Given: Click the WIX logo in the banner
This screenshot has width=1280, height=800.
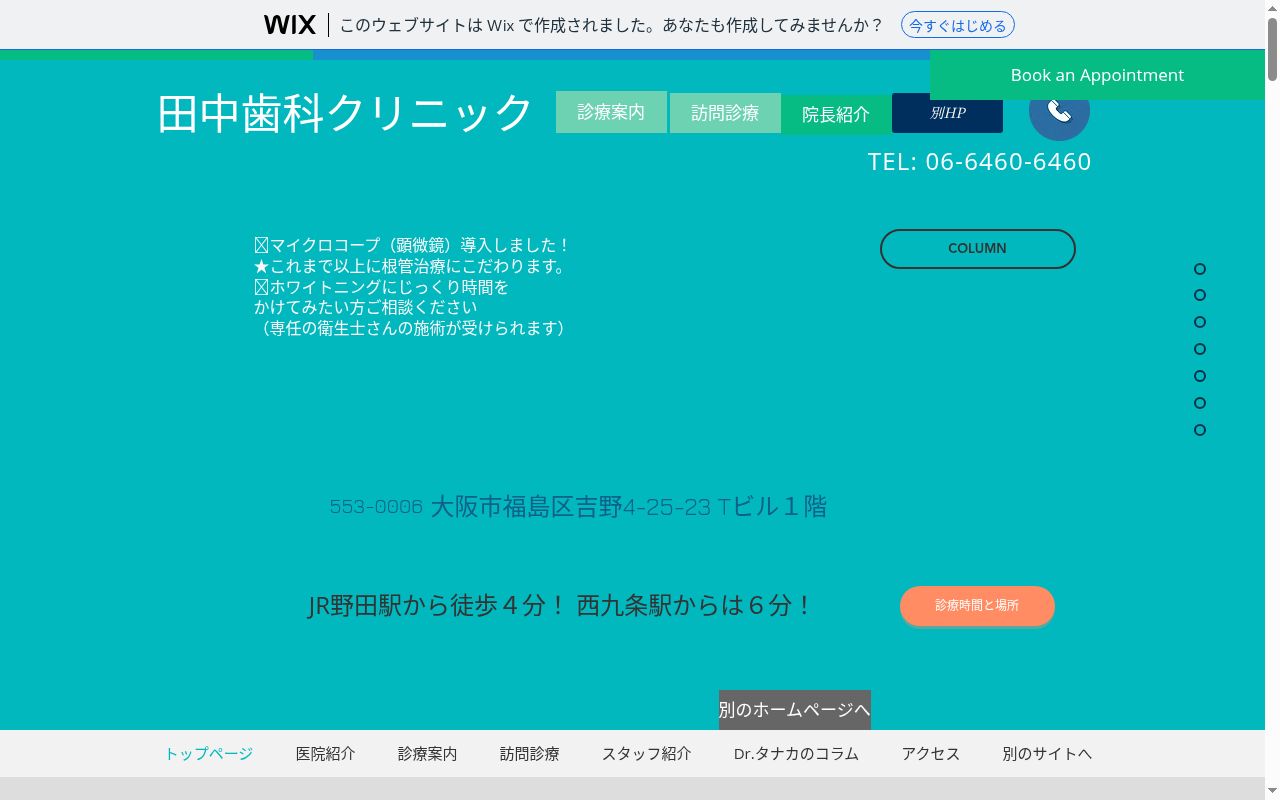Looking at the screenshot, I should 290,25.
